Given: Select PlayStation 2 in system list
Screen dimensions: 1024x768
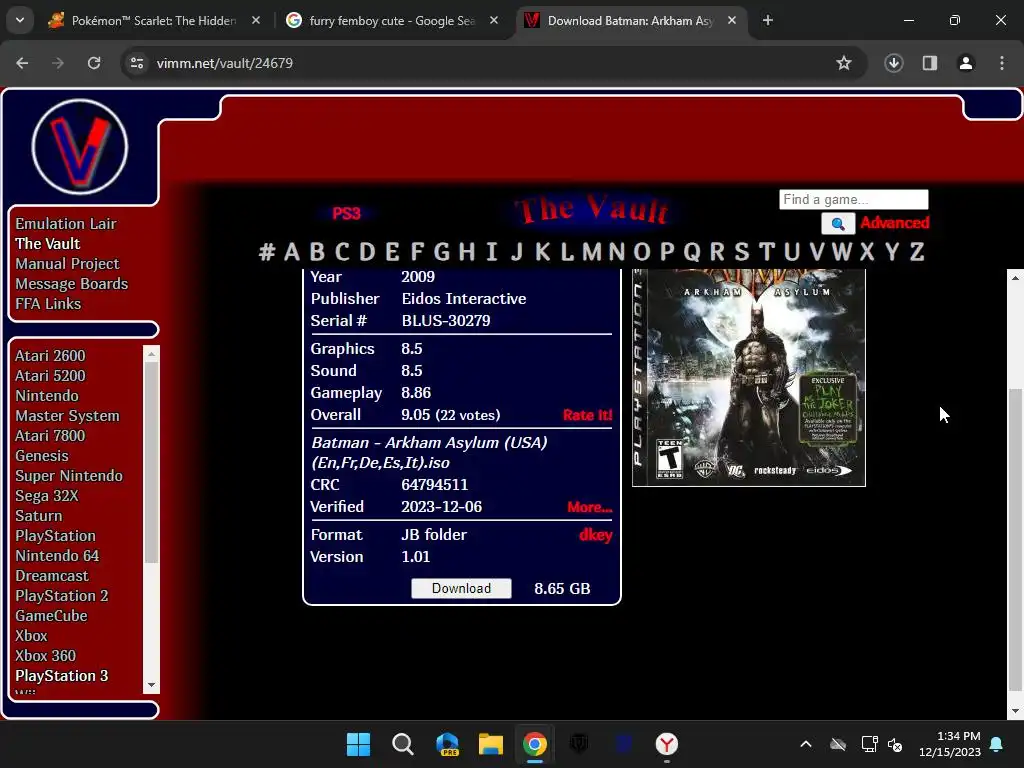Looking at the screenshot, I should pyautogui.click(x=62, y=596).
